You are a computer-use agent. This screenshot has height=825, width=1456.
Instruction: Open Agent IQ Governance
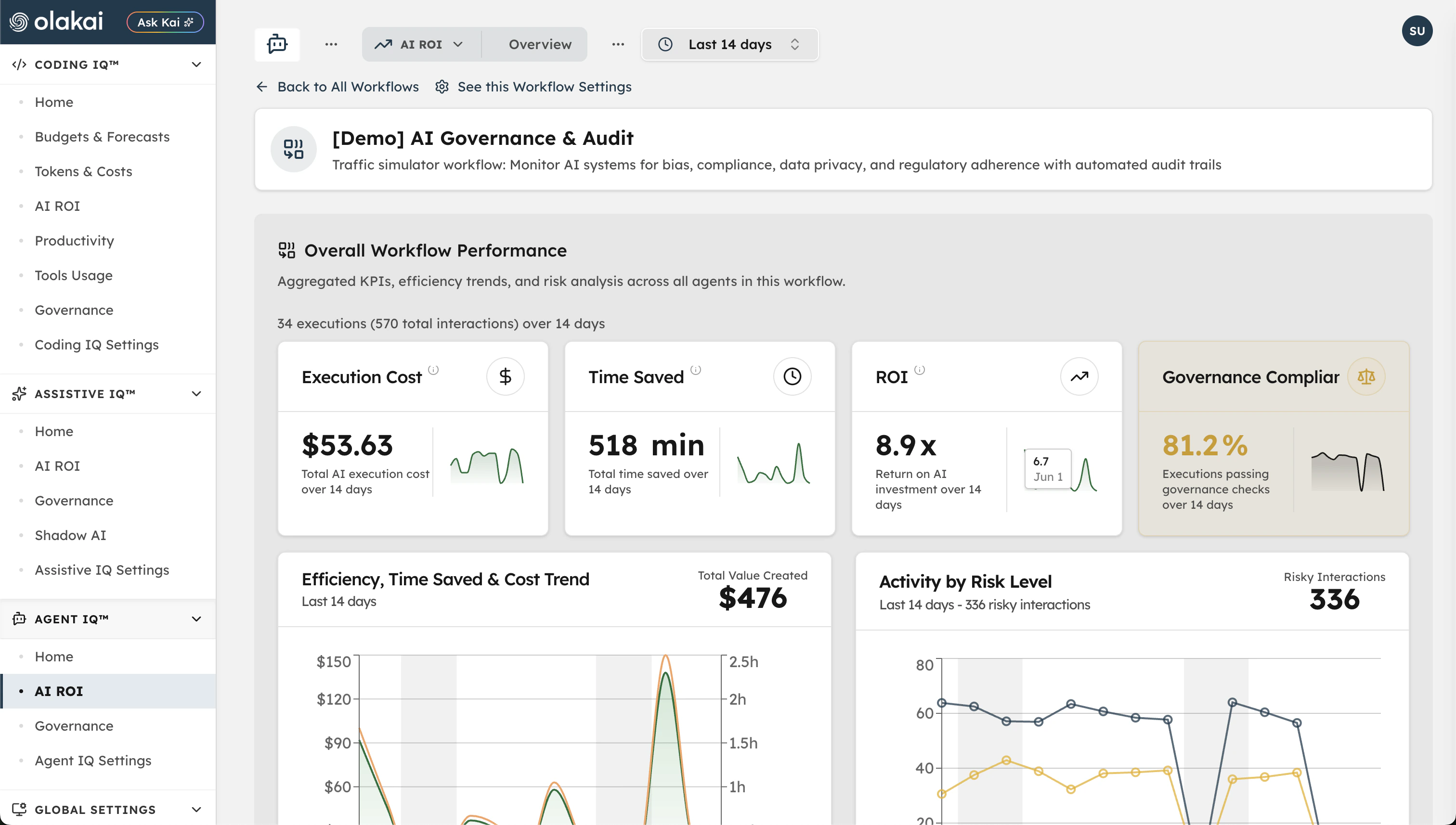coord(74,725)
